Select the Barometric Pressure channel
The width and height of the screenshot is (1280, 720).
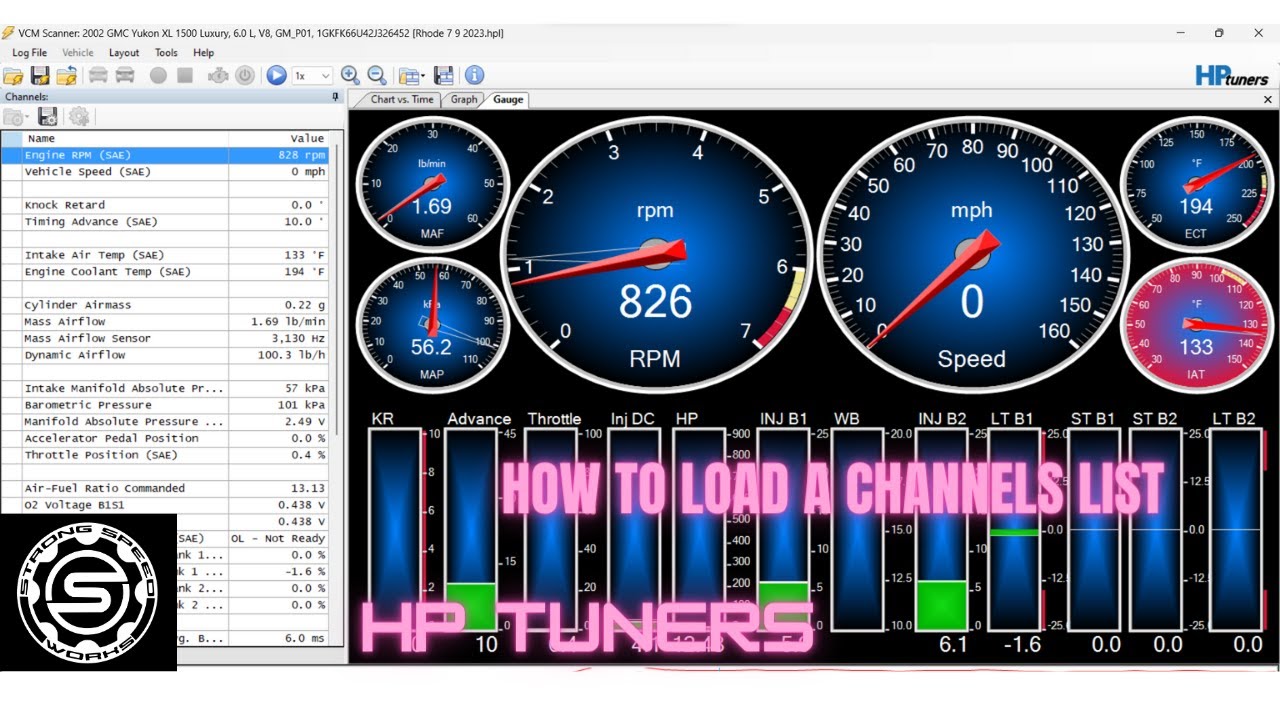point(165,405)
